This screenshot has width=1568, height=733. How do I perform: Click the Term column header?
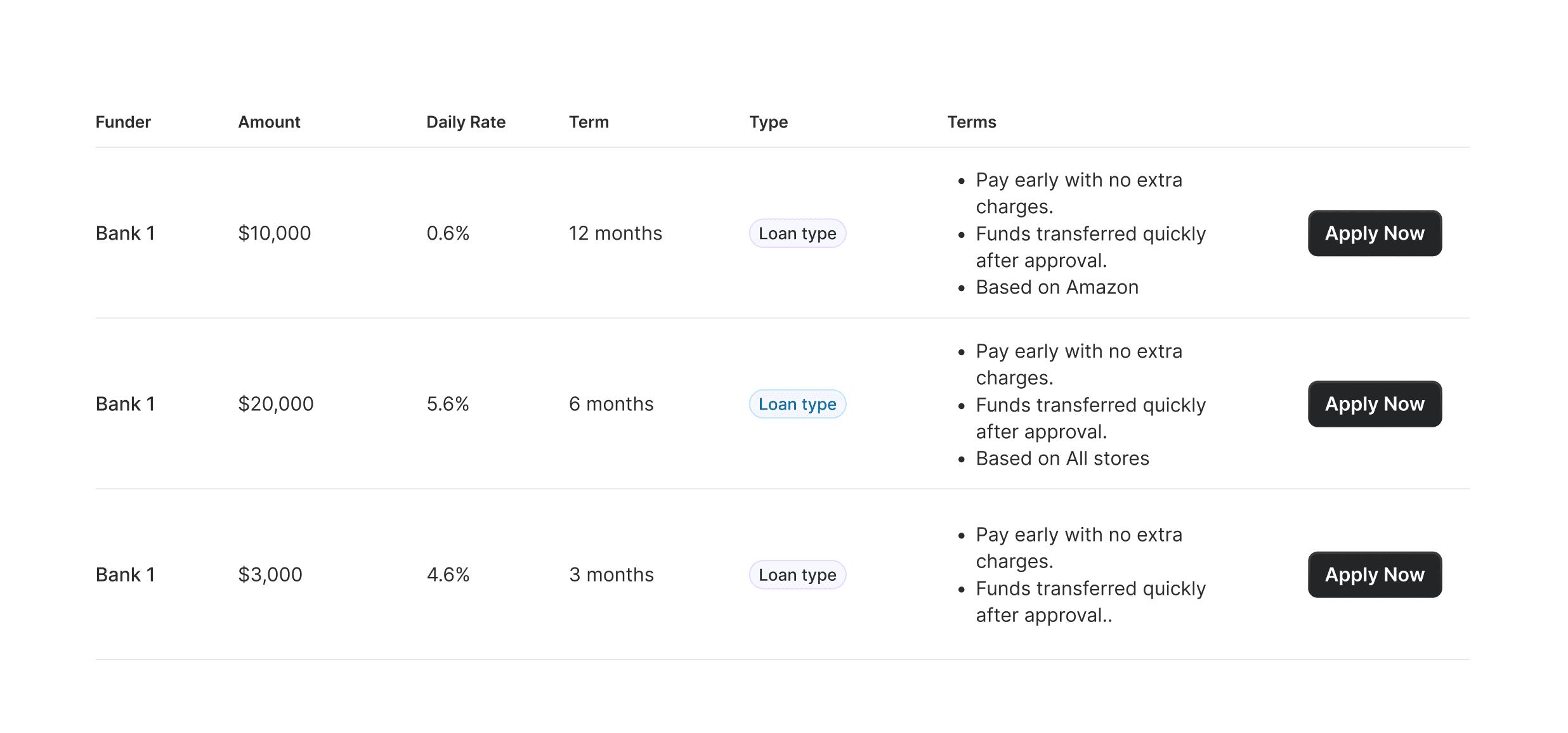(589, 122)
